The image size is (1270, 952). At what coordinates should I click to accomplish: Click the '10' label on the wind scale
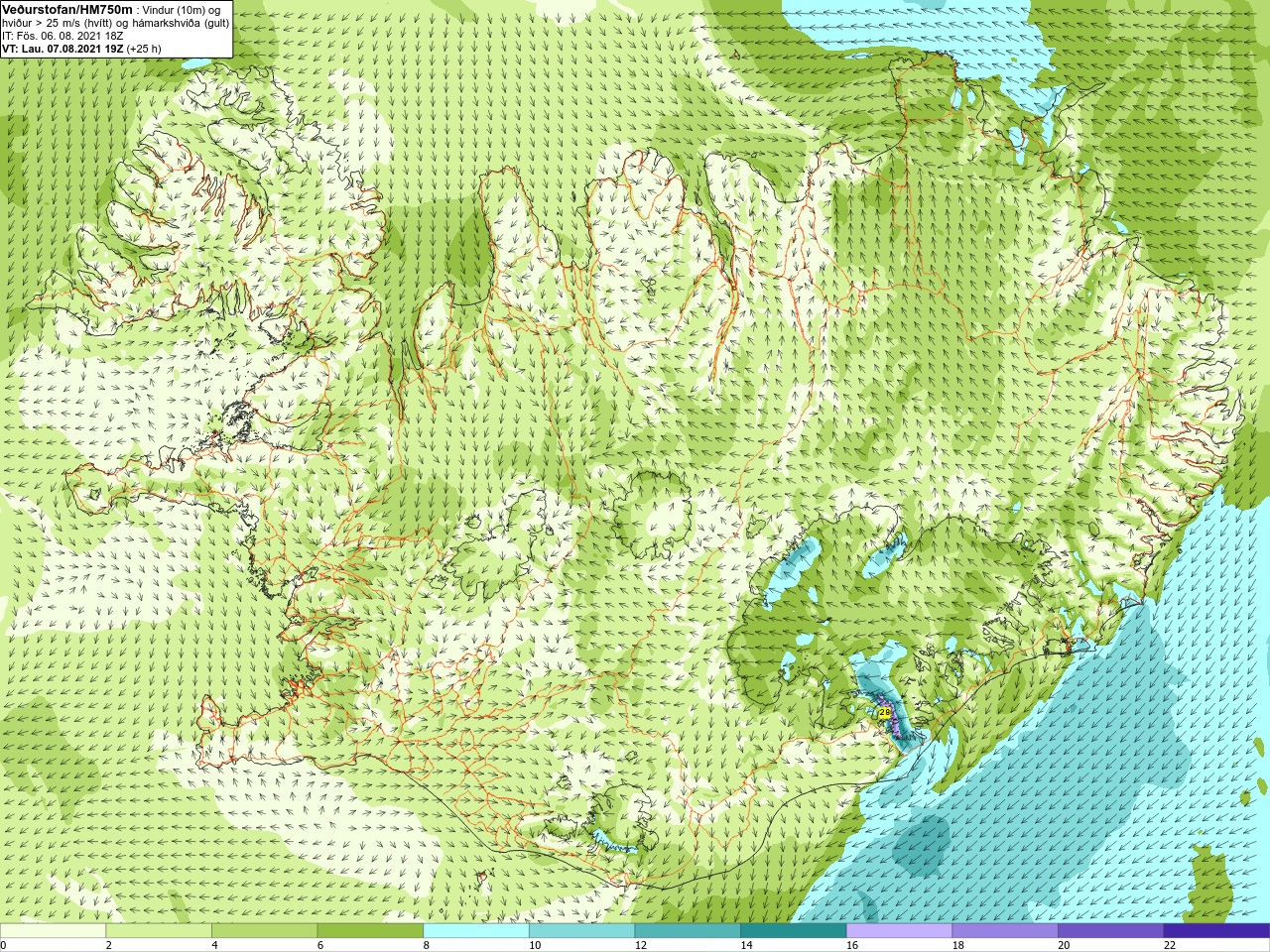[535, 945]
